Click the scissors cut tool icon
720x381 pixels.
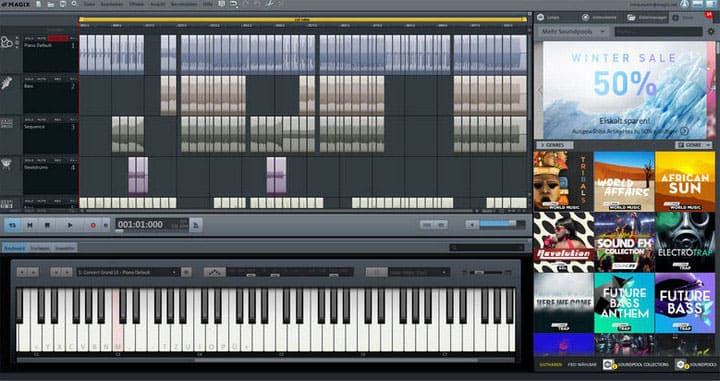click(x=270, y=4)
